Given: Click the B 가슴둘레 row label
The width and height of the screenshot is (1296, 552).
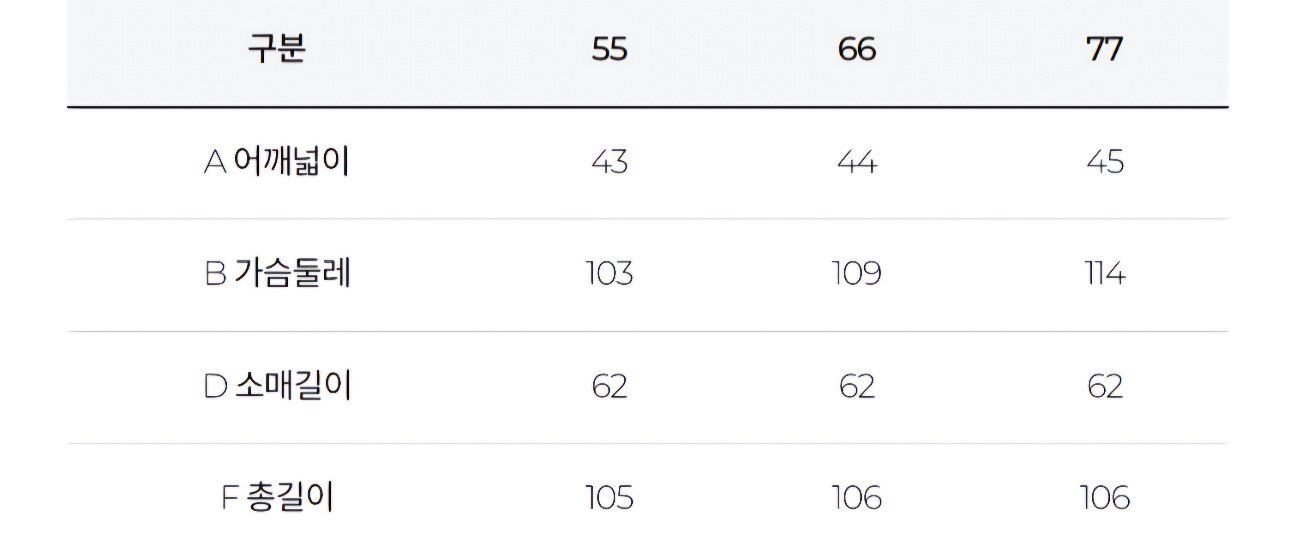Looking at the screenshot, I should (277, 274).
